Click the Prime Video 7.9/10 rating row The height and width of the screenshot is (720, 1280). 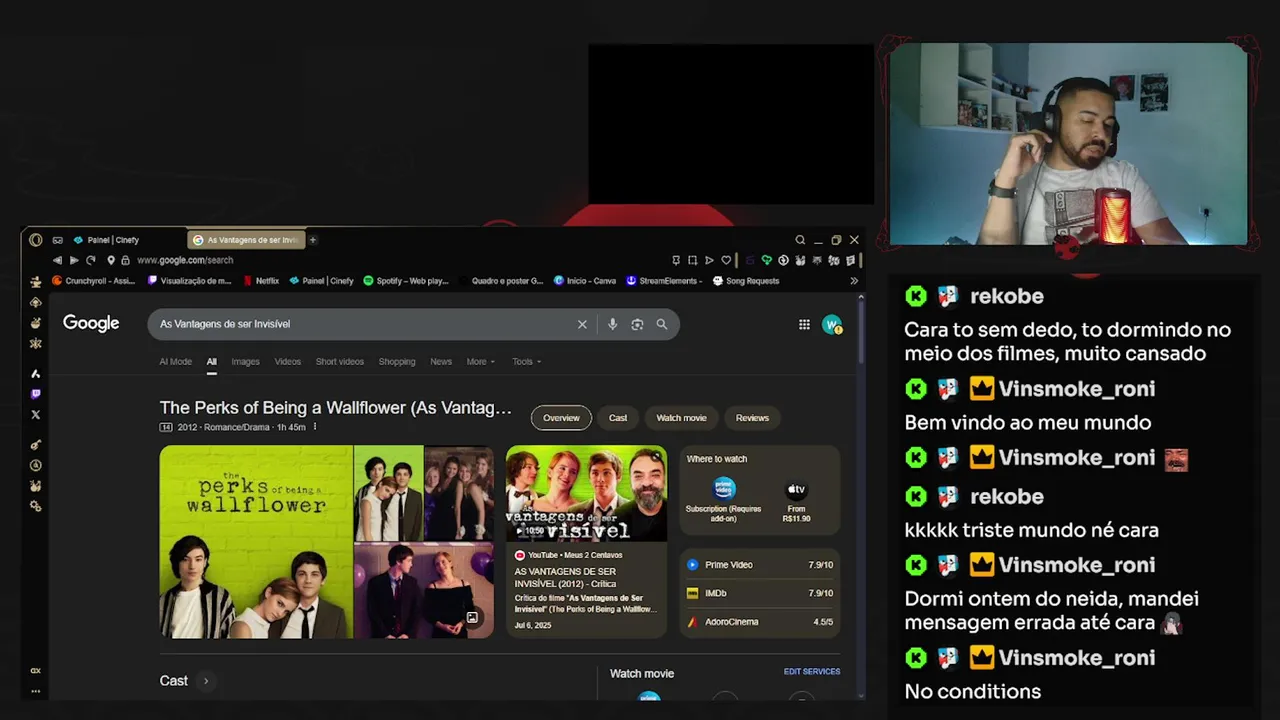pyautogui.click(x=760, y=565)
